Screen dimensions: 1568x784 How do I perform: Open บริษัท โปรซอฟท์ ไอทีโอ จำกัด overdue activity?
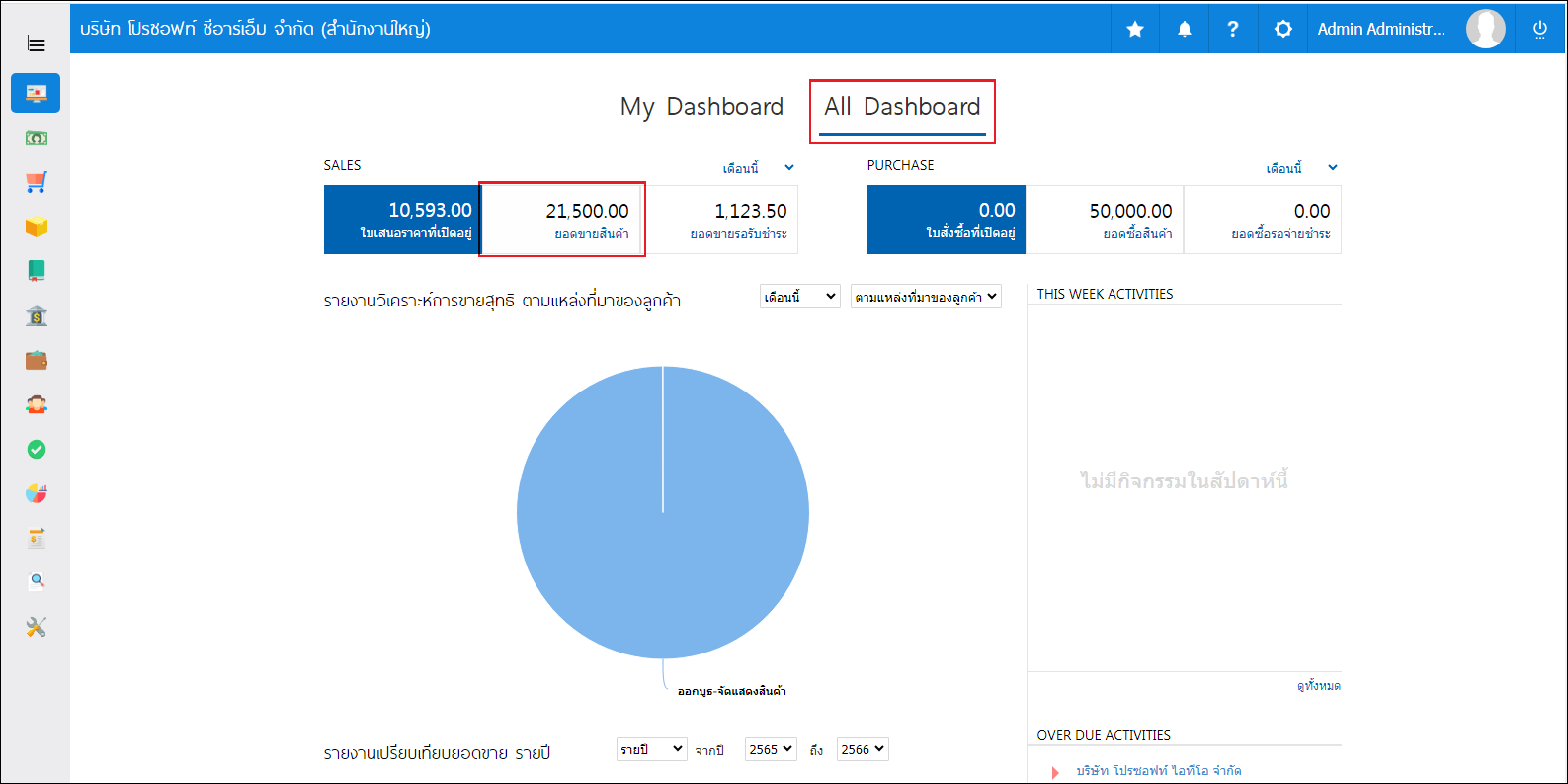point(1159,771)
